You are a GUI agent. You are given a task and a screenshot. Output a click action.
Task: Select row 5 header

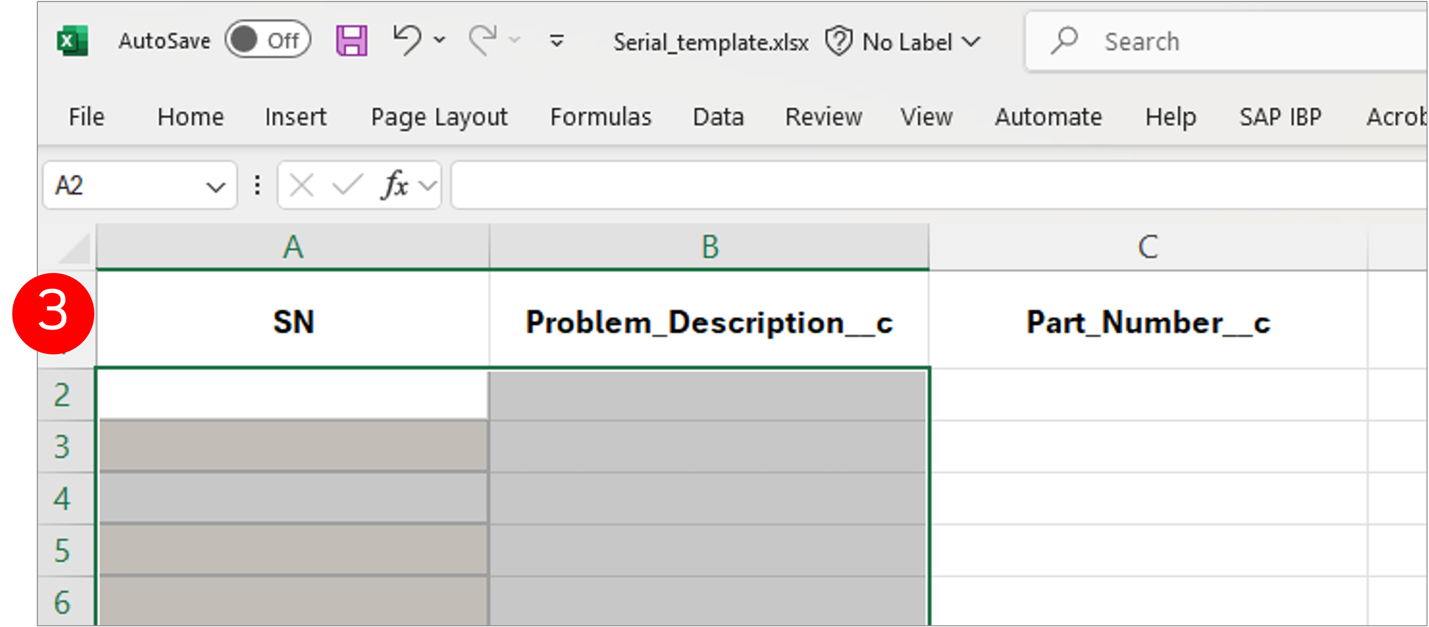[x=67, y=551]
